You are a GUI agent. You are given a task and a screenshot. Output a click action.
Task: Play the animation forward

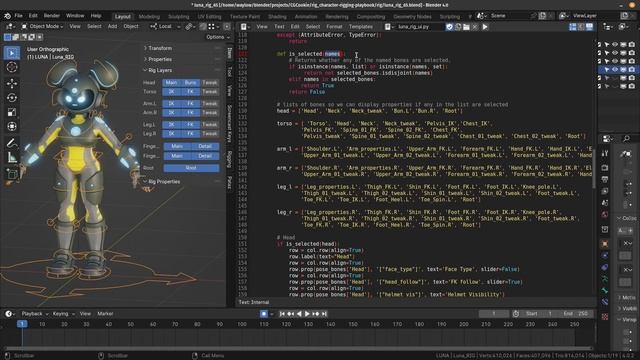(x=307, y=314)
